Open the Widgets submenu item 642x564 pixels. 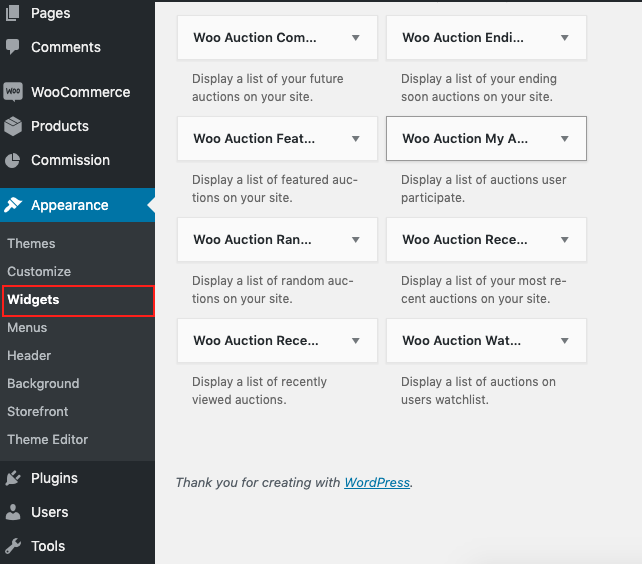(78, 301)
